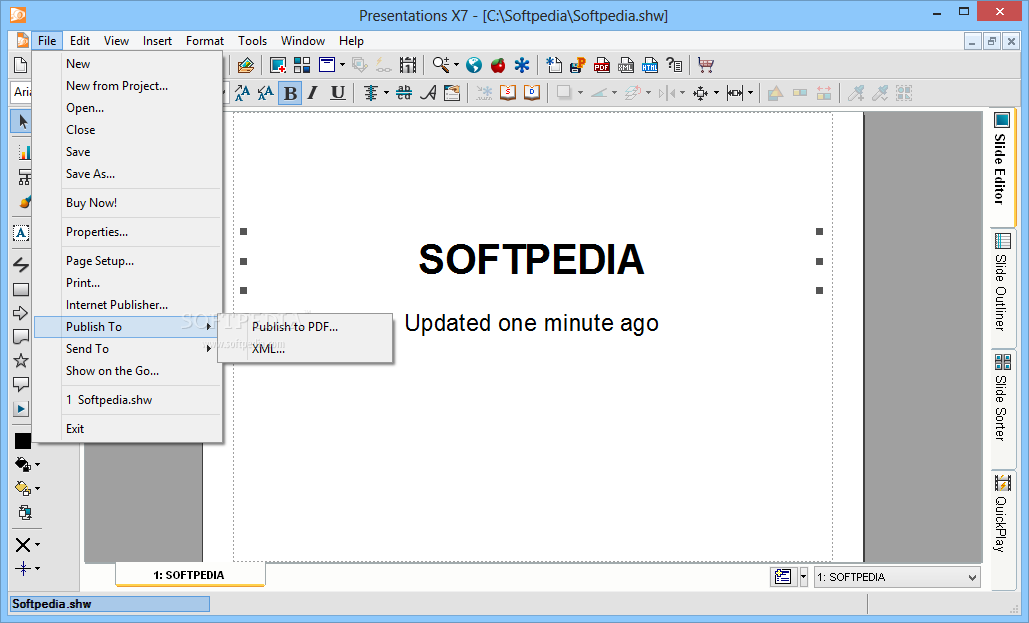Increase font size with the larger A icon
Viewport: 1029px width, 623px height.
point(242,93)
